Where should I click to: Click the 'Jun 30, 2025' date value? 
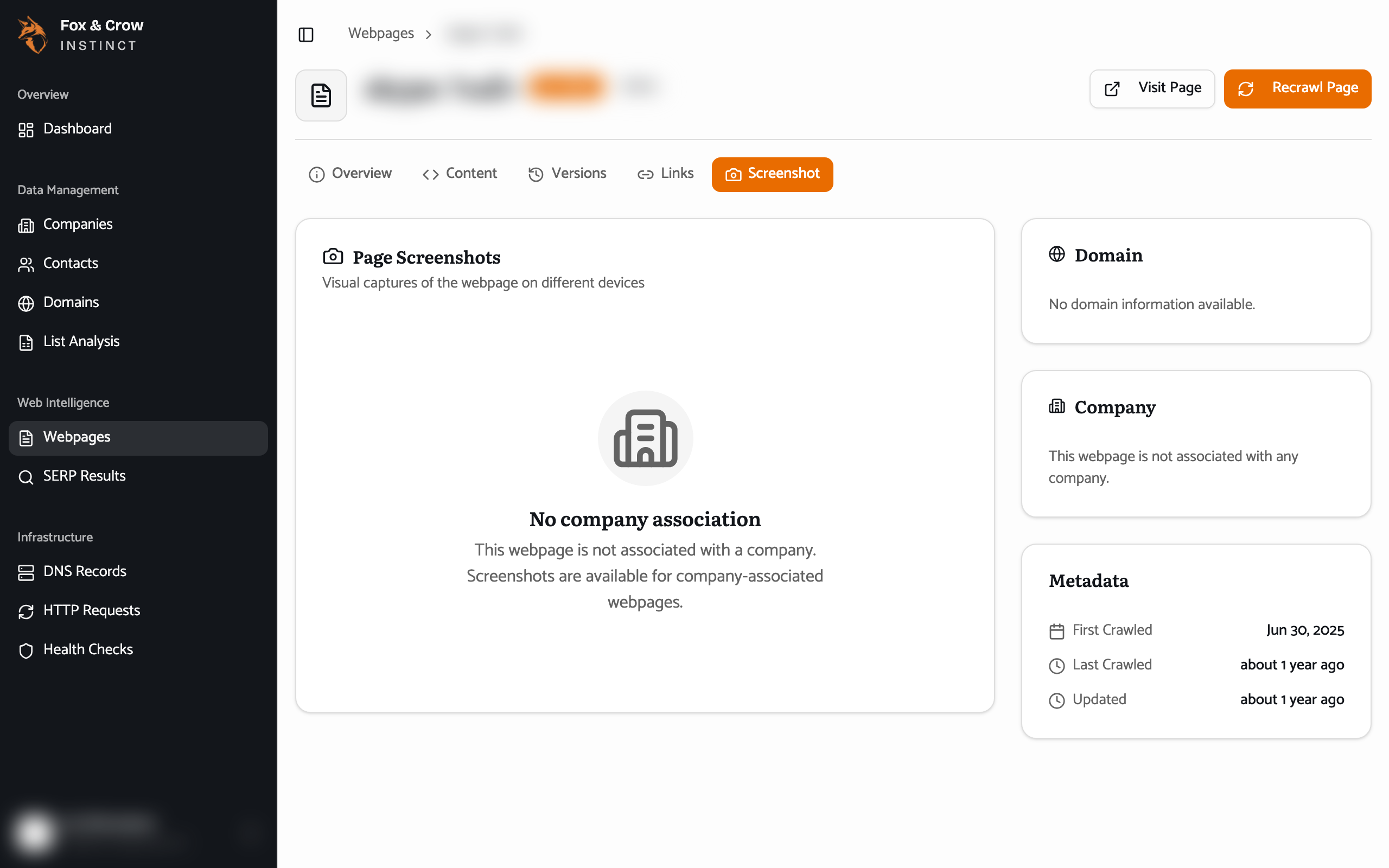point(1305,630)
